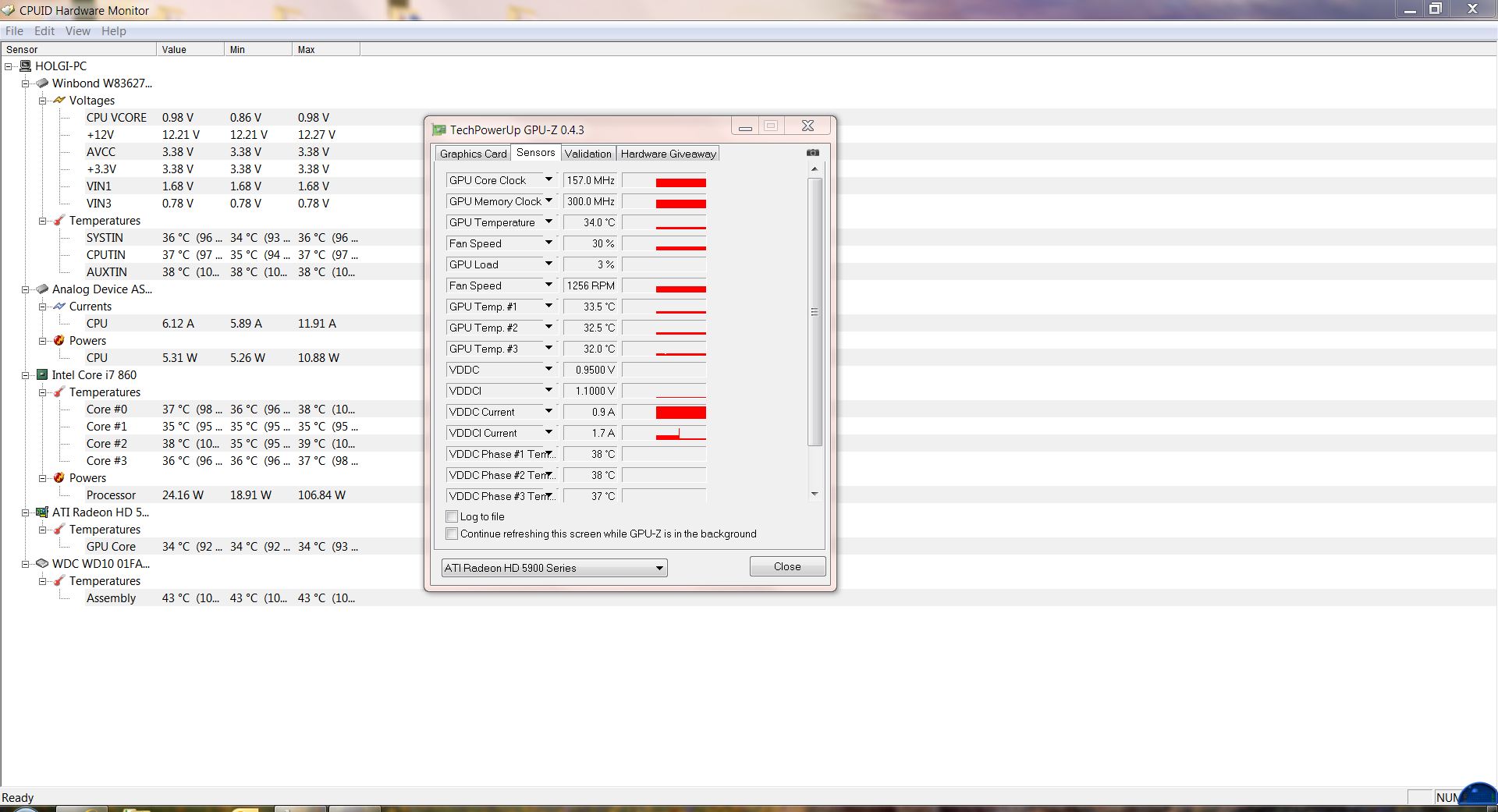Click the WDC WD10 hard drive icon

click(42, 564)
